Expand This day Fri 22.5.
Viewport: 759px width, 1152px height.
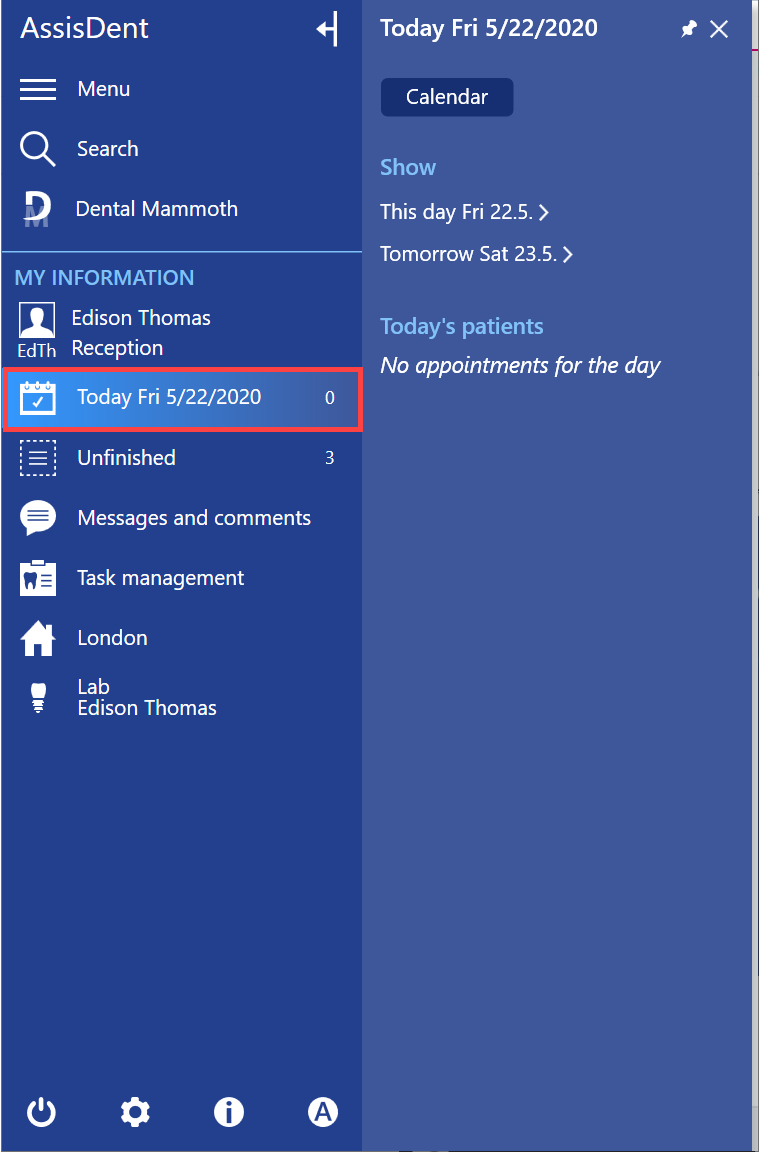464,212
